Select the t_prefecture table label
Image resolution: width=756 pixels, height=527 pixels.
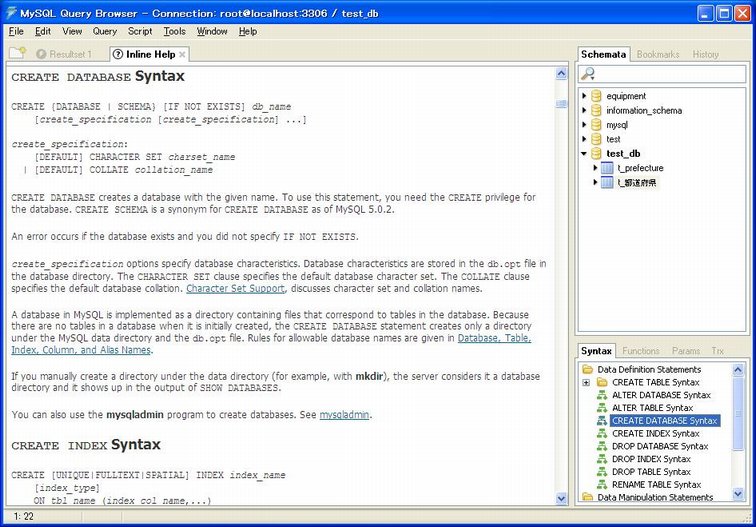click(640, 168)
